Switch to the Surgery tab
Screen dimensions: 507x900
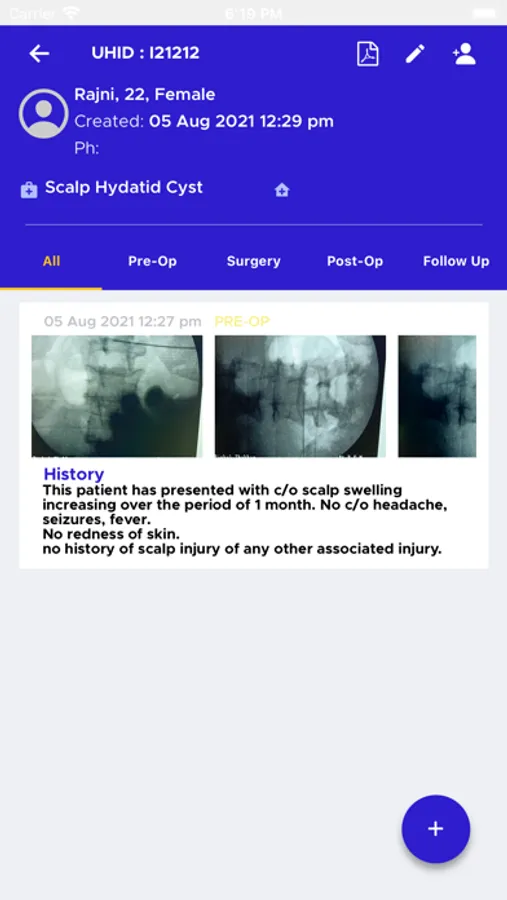pos(253,261)
